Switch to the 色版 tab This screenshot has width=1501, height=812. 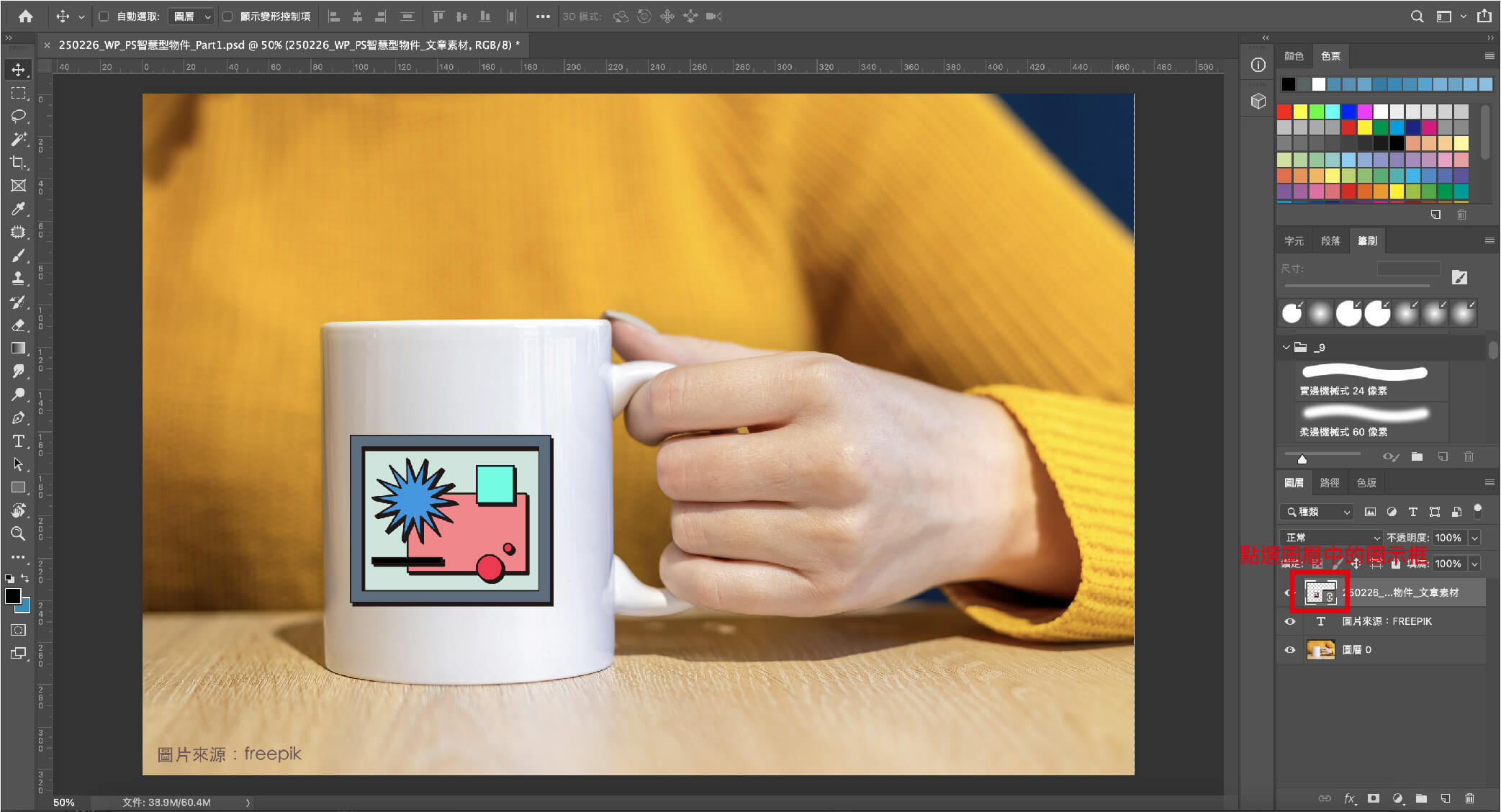[1366, 482]
